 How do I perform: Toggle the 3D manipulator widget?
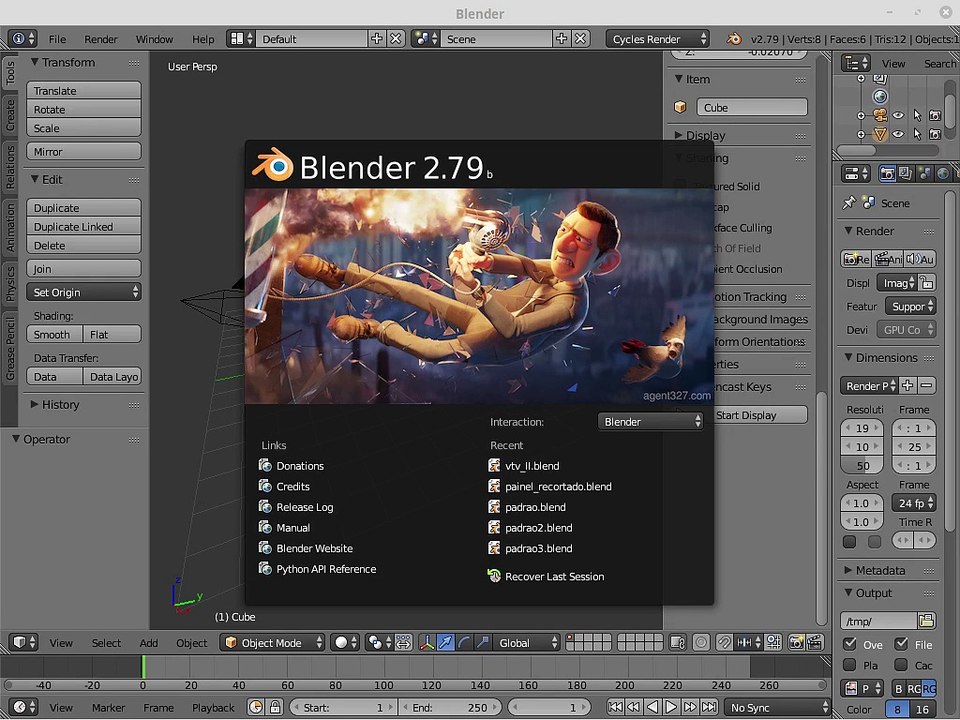click(427, 642)
